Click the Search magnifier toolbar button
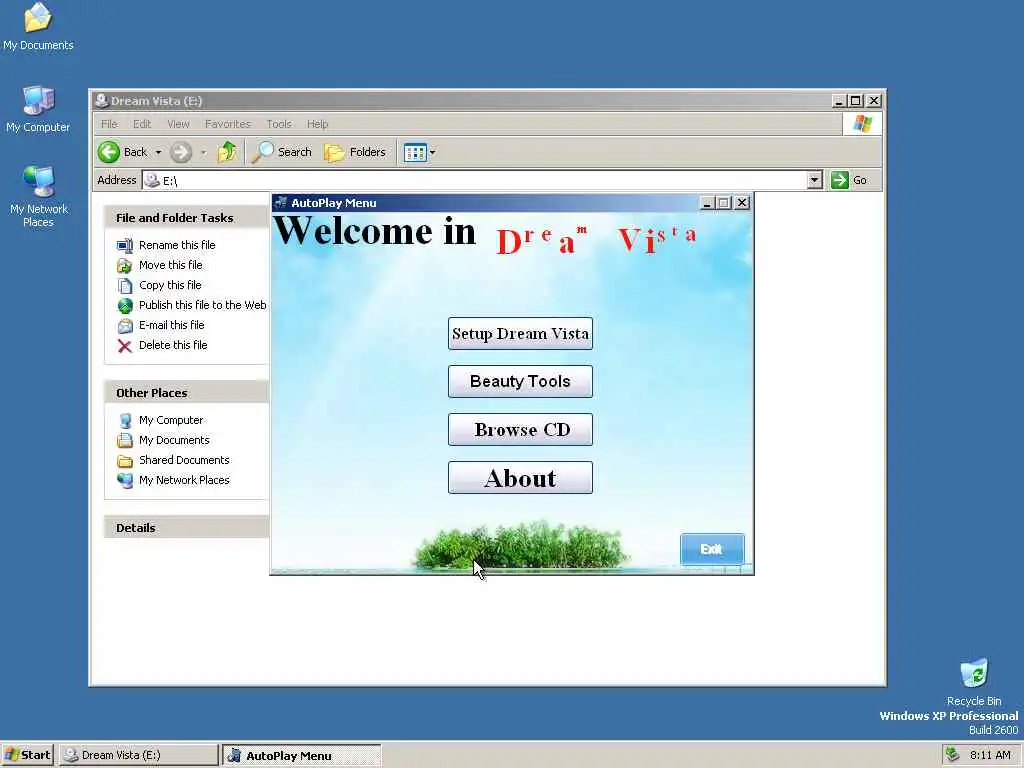The image size is (1024, 768). pos(282,152)
